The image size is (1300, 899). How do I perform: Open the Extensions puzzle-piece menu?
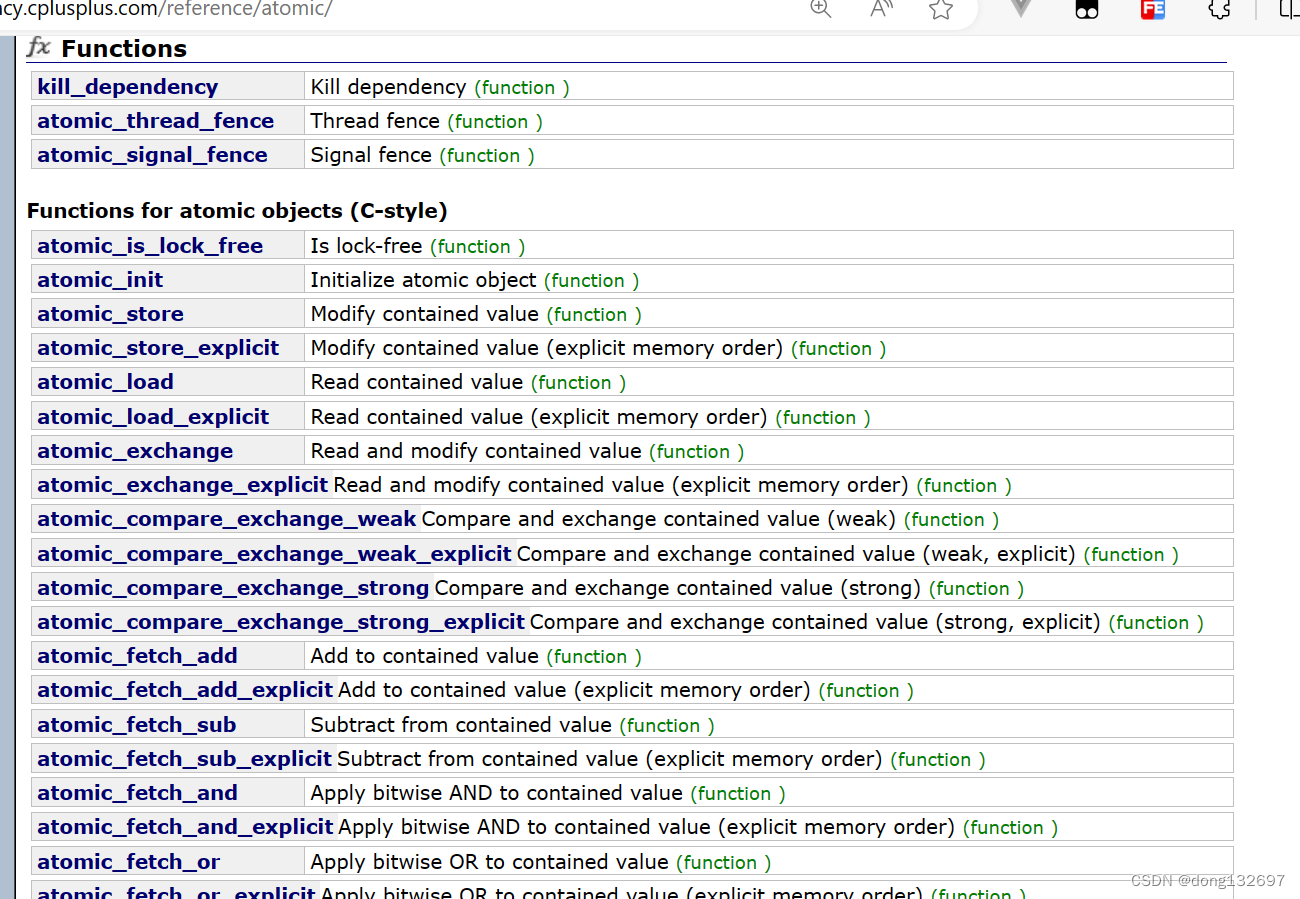coord(1219,9)
